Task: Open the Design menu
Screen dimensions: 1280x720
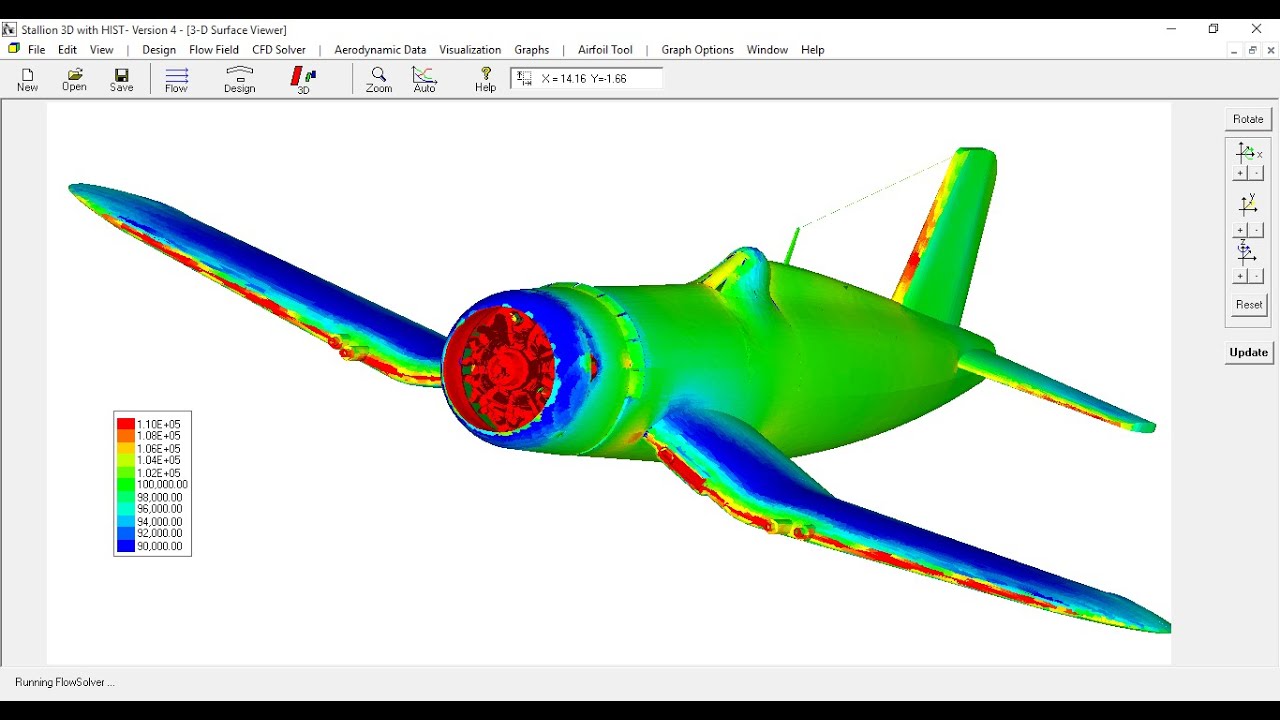Action: (159, 50)
